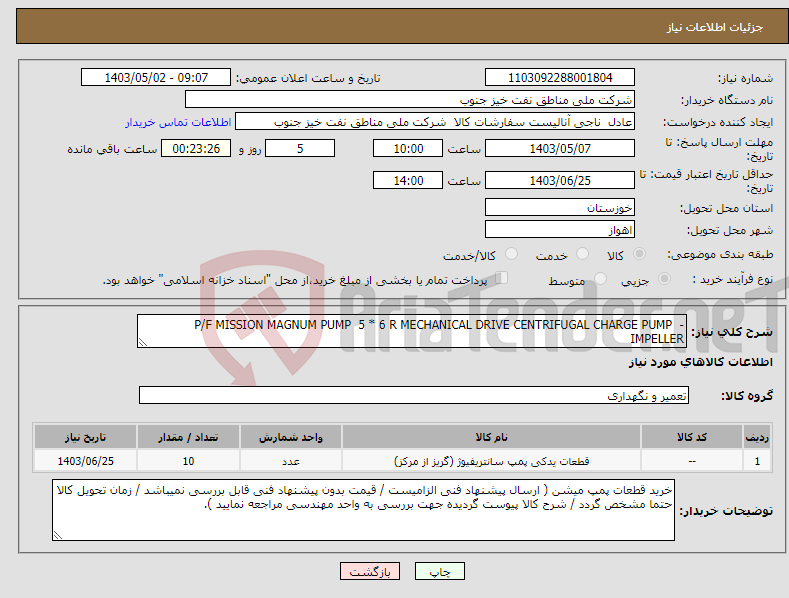This screenshot has height=598, width=789.
Task: Click the شرح کلی نیاز label
Action: 732,332
